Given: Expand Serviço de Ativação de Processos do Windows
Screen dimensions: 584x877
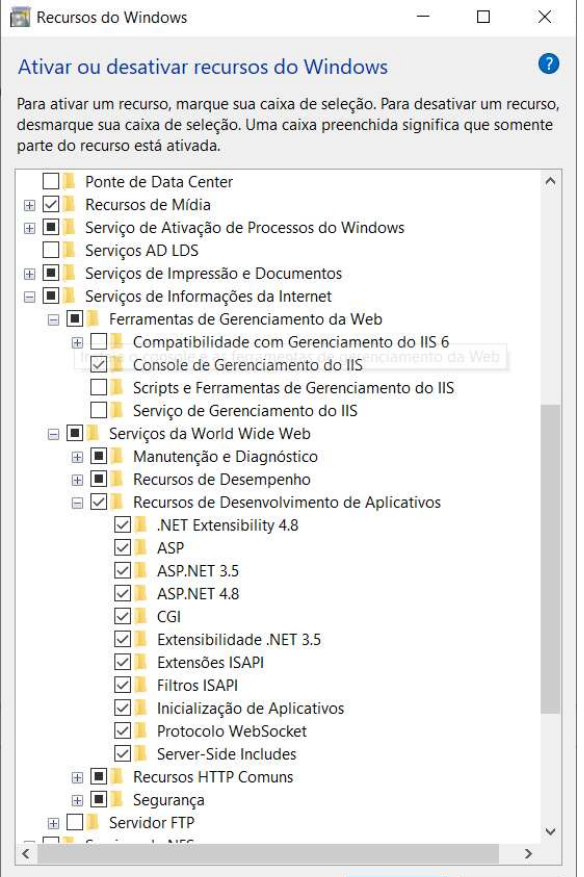Looking at the screenshot, I should (30, 228).
